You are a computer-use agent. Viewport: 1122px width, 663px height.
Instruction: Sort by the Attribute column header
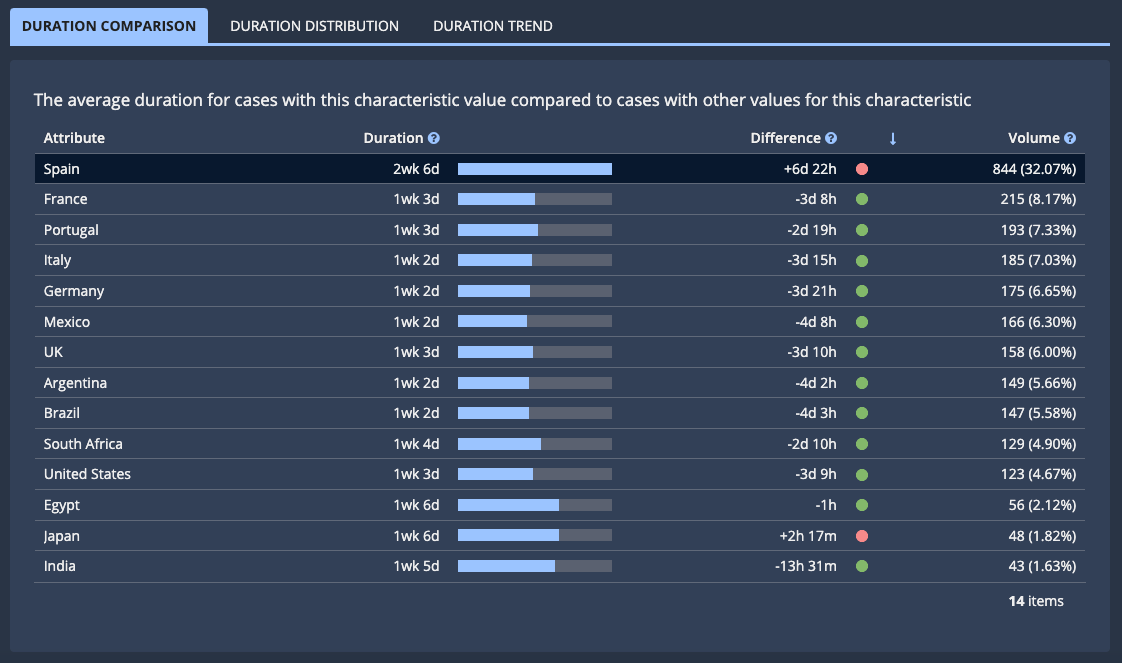[74, 138]
